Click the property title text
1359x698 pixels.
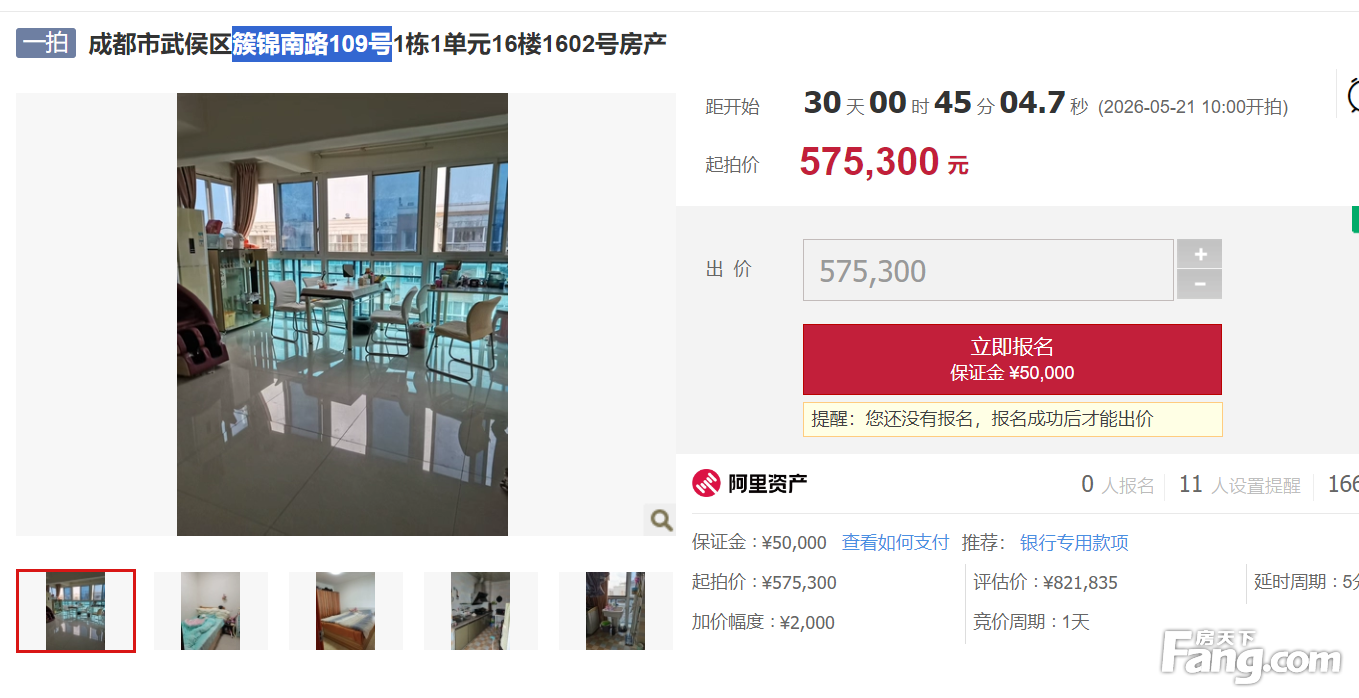pos(377,44)
